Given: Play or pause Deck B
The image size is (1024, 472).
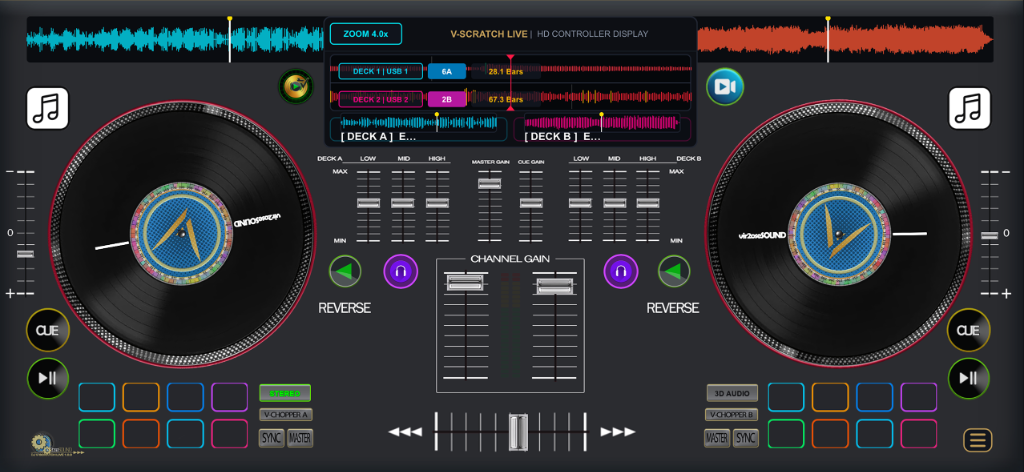Looking at the screenshot, I should (x=969, y=379).
